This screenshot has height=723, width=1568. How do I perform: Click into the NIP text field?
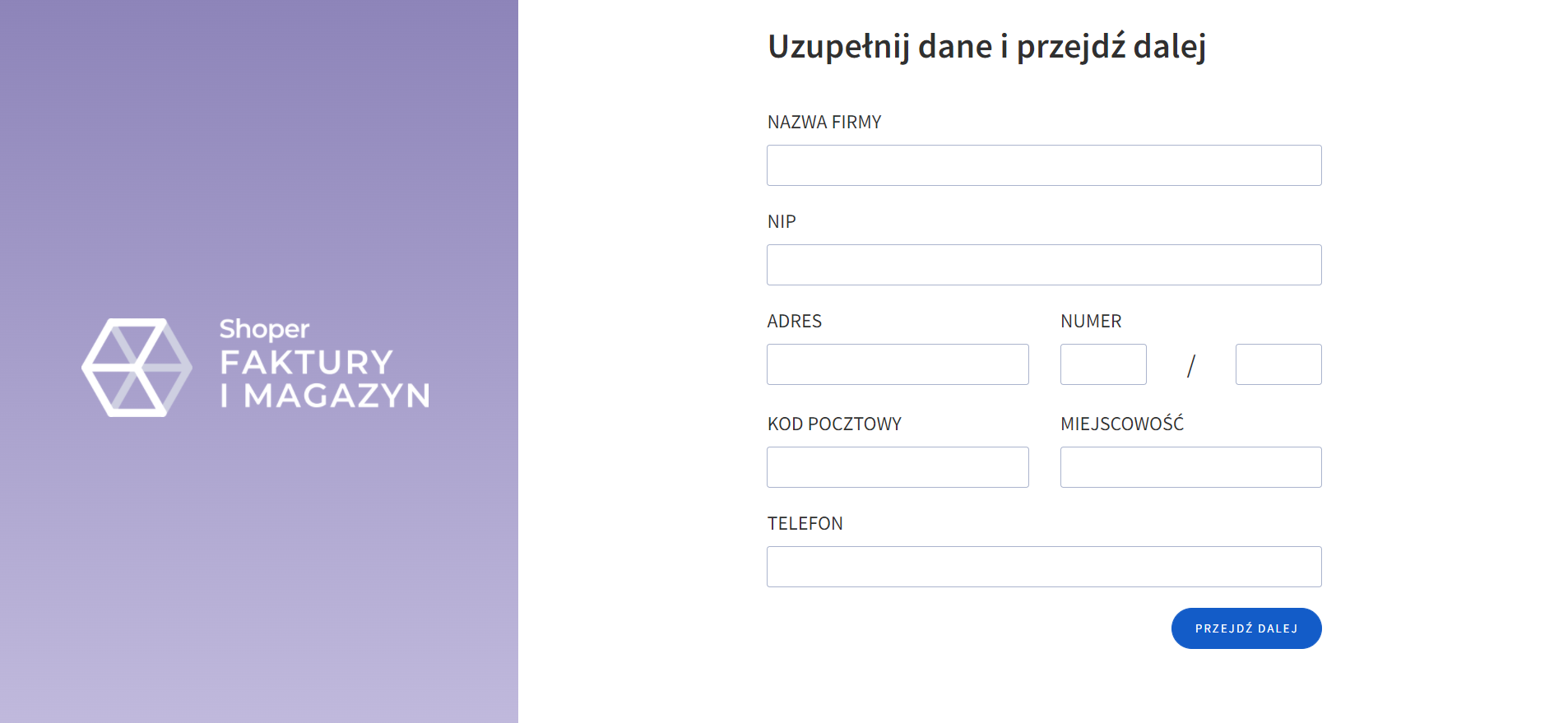point(1044,265)
